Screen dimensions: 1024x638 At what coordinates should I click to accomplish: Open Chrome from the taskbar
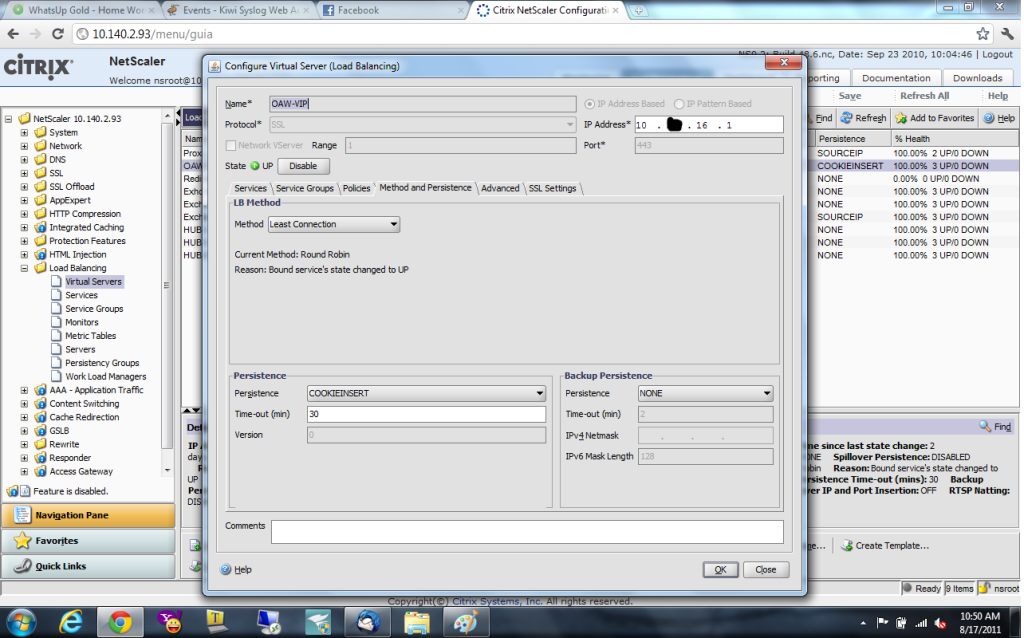pos(120,622)
